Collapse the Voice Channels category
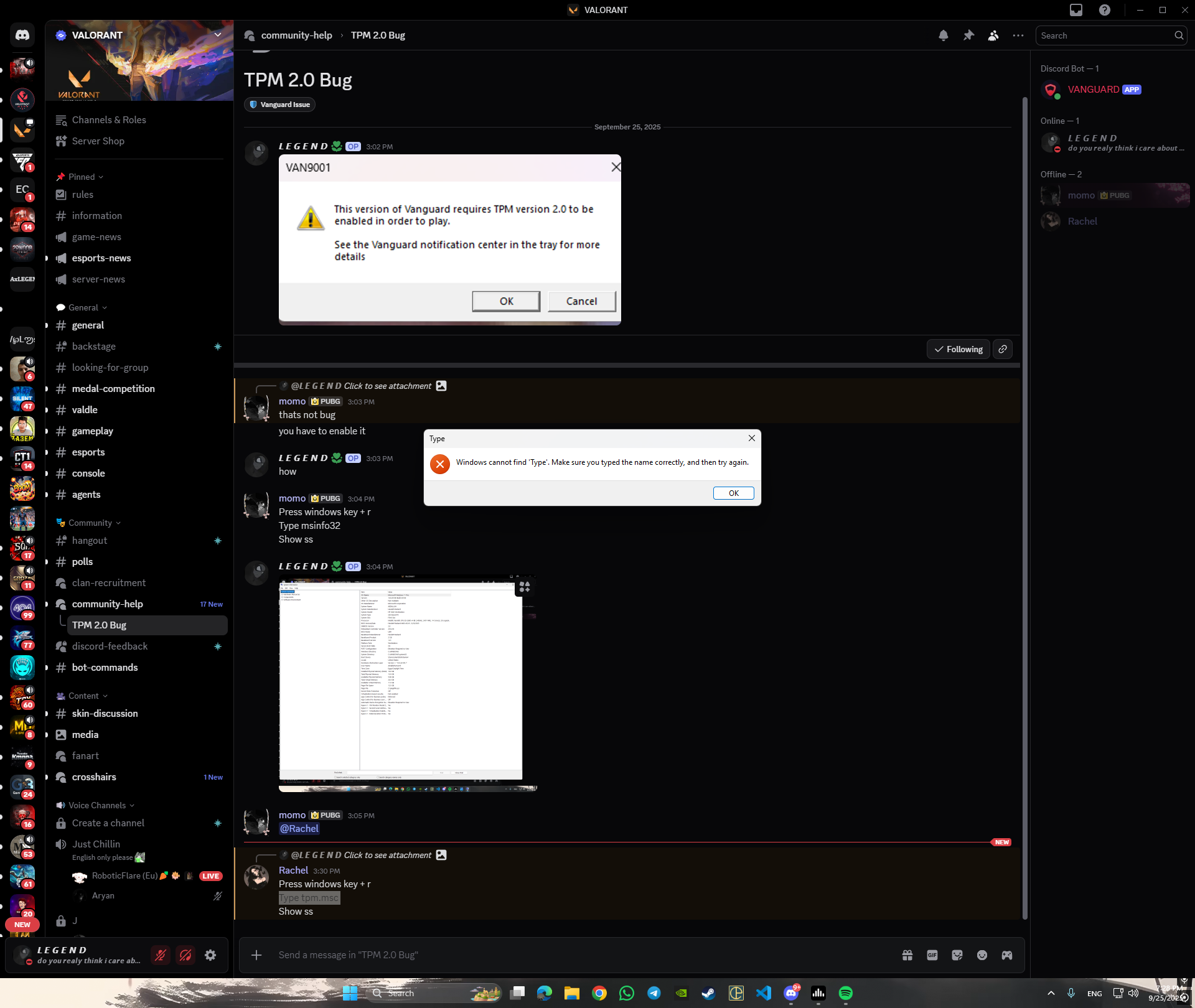The height and width of the screenshot is (1008, 1195). [x=96, y=805]
